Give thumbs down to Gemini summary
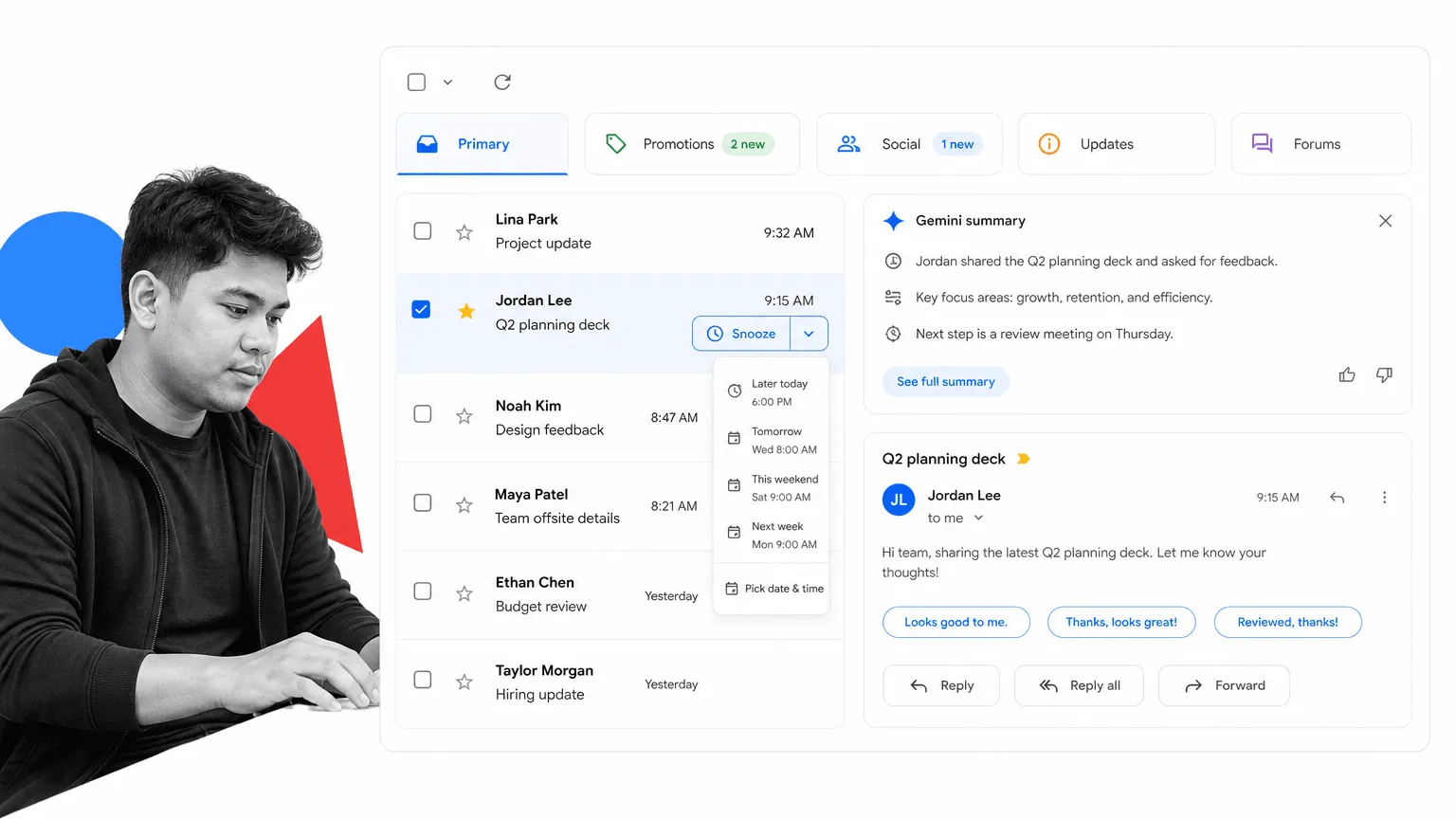Screen dimensions: 1456x819 coord(1384,375)
